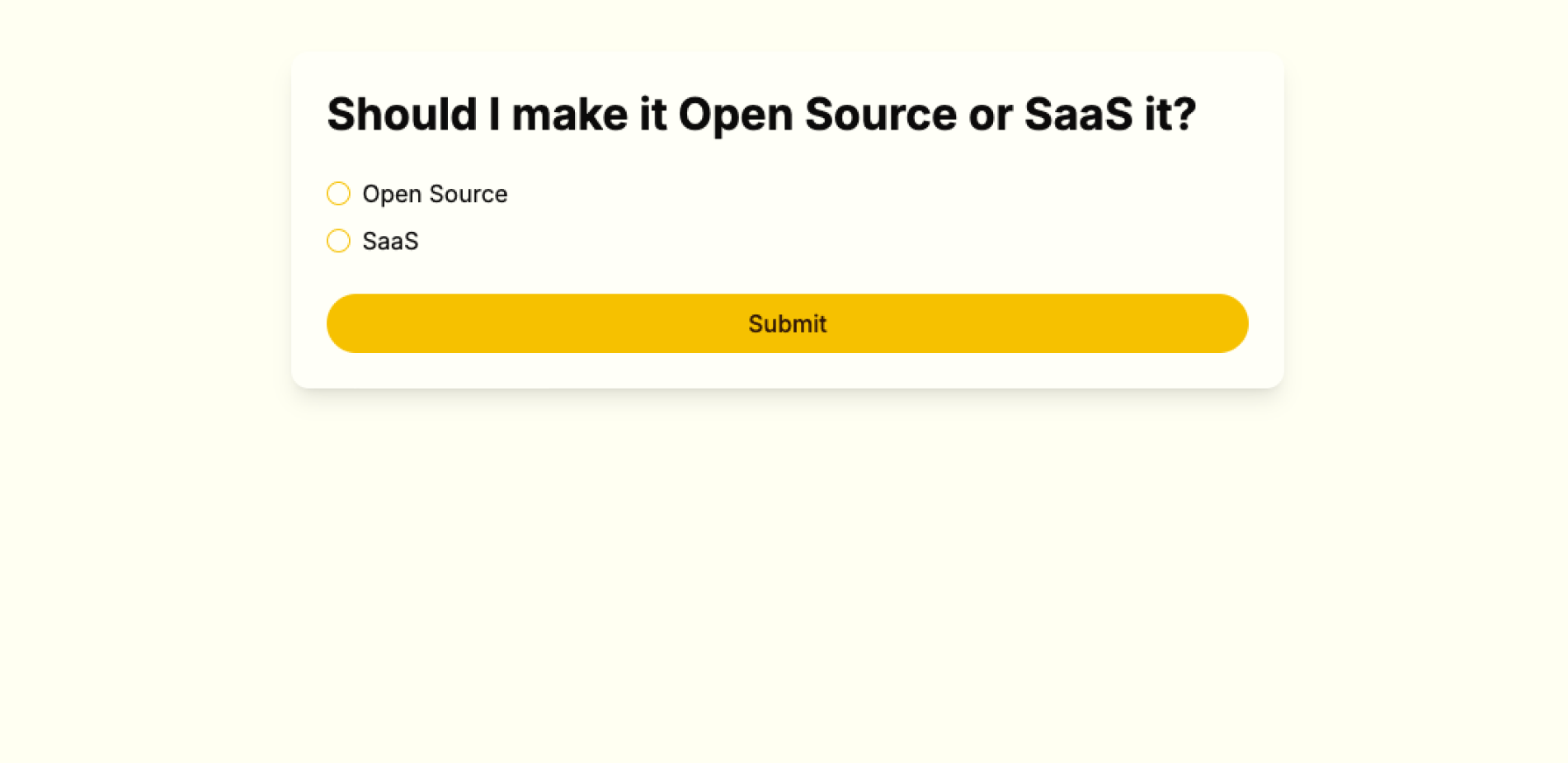
Task: Click the "SaaS" option label text
Action: coord(390,241)
